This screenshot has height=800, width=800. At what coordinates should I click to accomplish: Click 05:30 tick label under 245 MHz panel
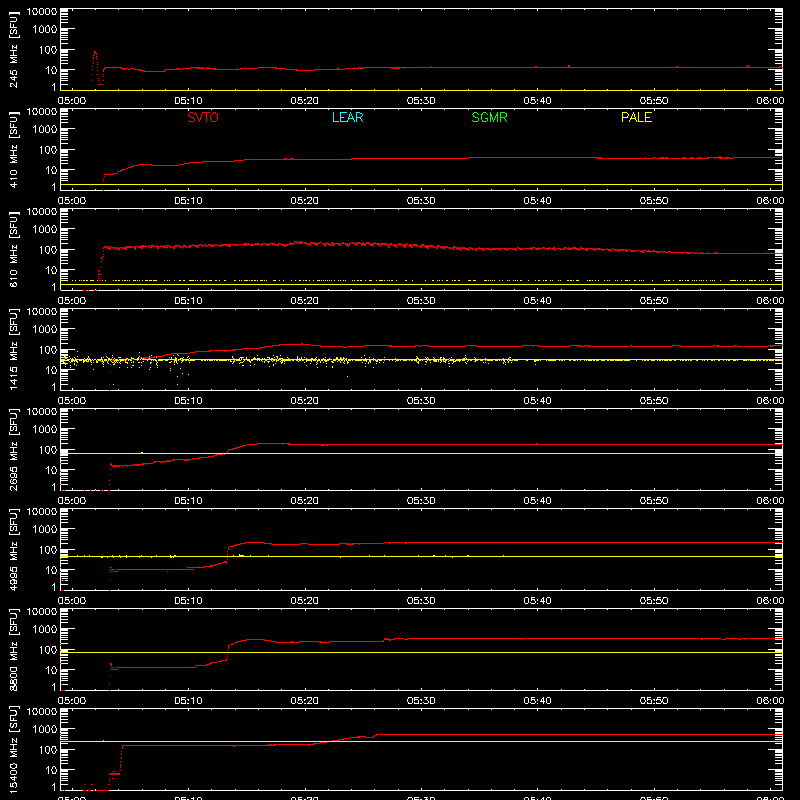421,101
